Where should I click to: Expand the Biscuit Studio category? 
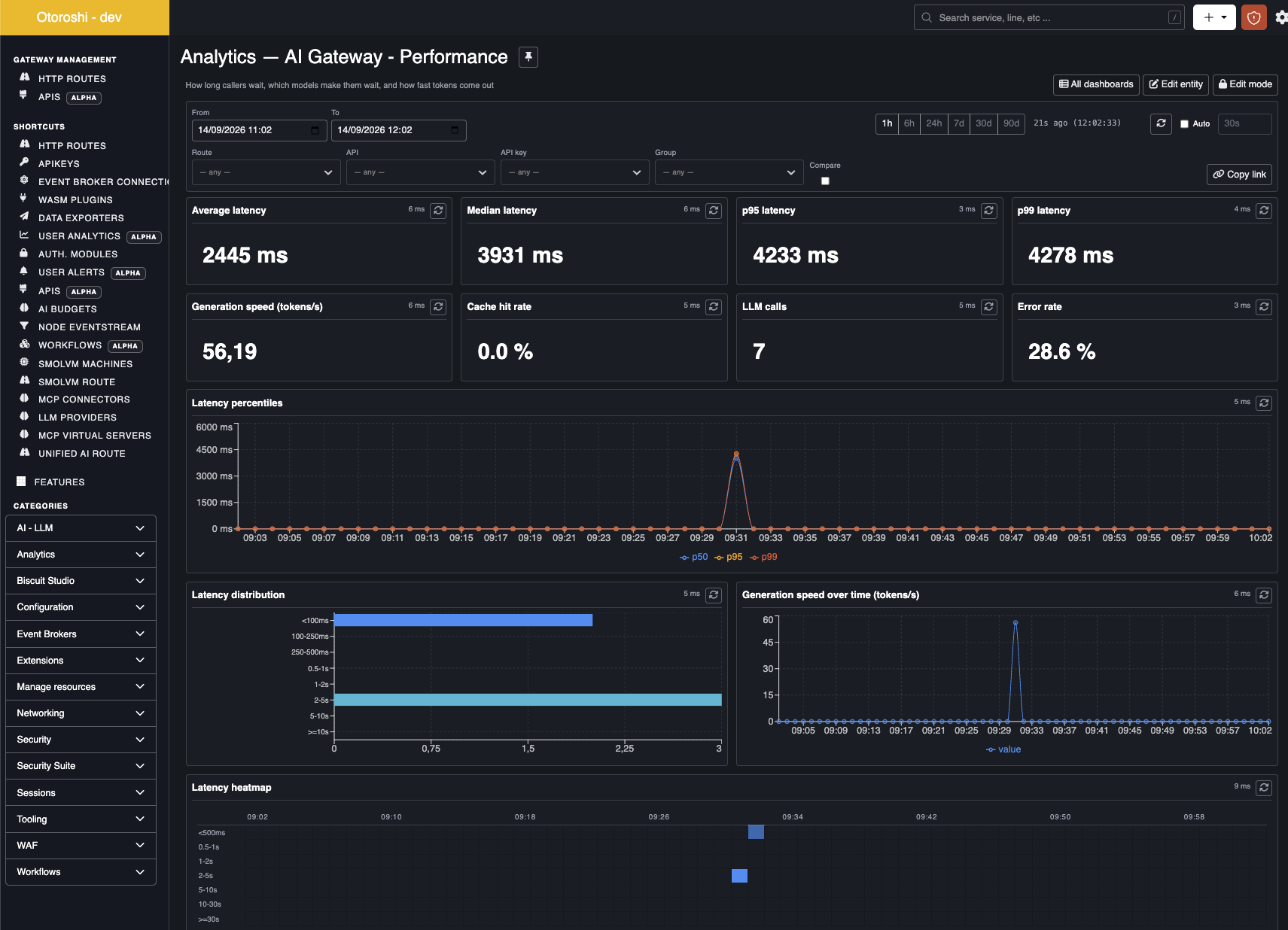coord(81,581)
